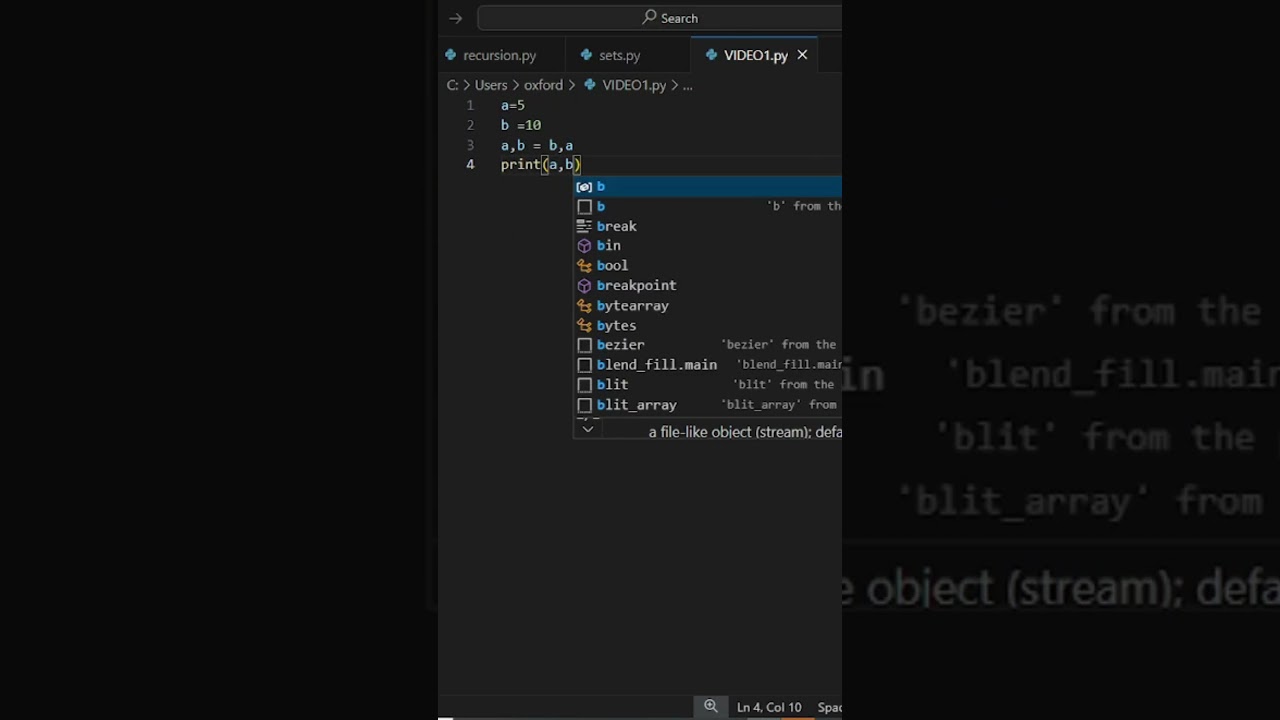Switch to the sets.py tab

pyautogui.click(x=619, y=56)
